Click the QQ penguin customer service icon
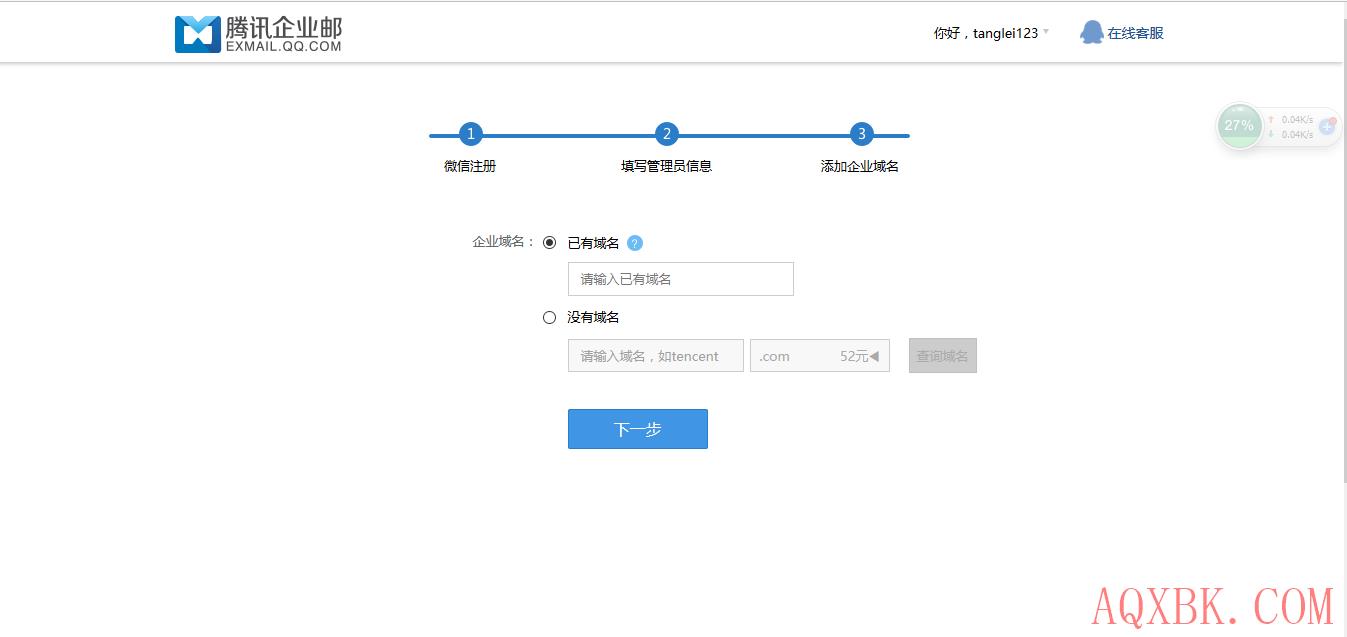1347x637 pixels. point(1091,33)
